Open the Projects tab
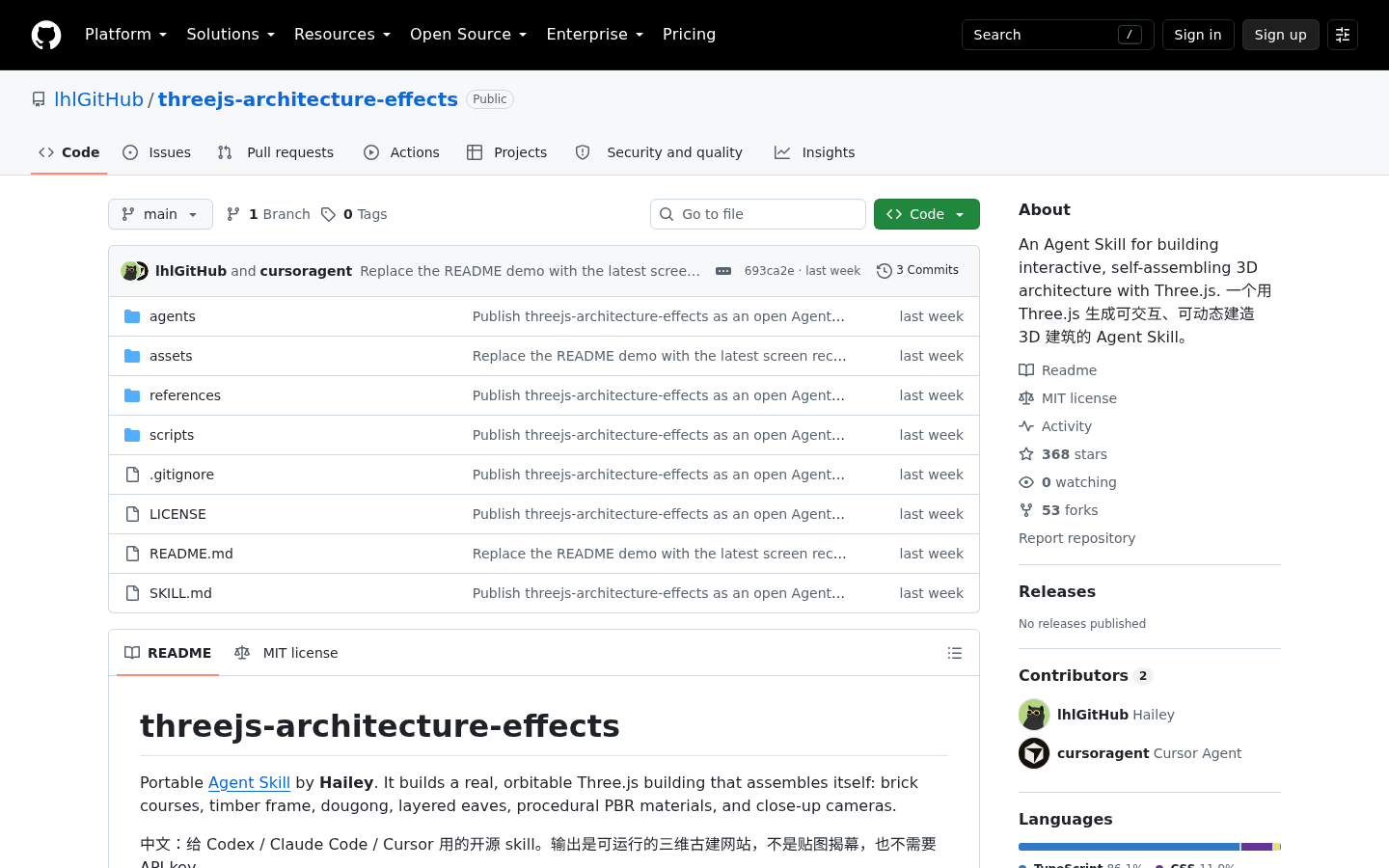 point(507,152)
